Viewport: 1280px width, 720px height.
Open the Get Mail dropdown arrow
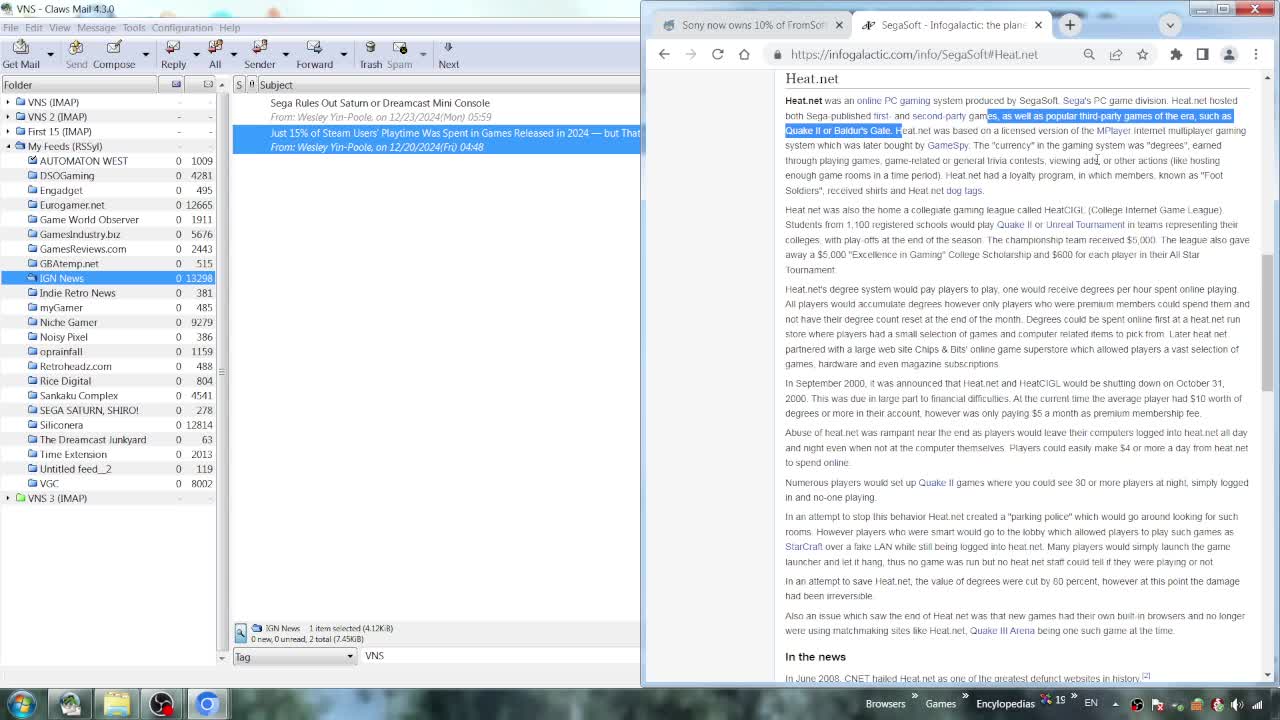pos(49,54)
